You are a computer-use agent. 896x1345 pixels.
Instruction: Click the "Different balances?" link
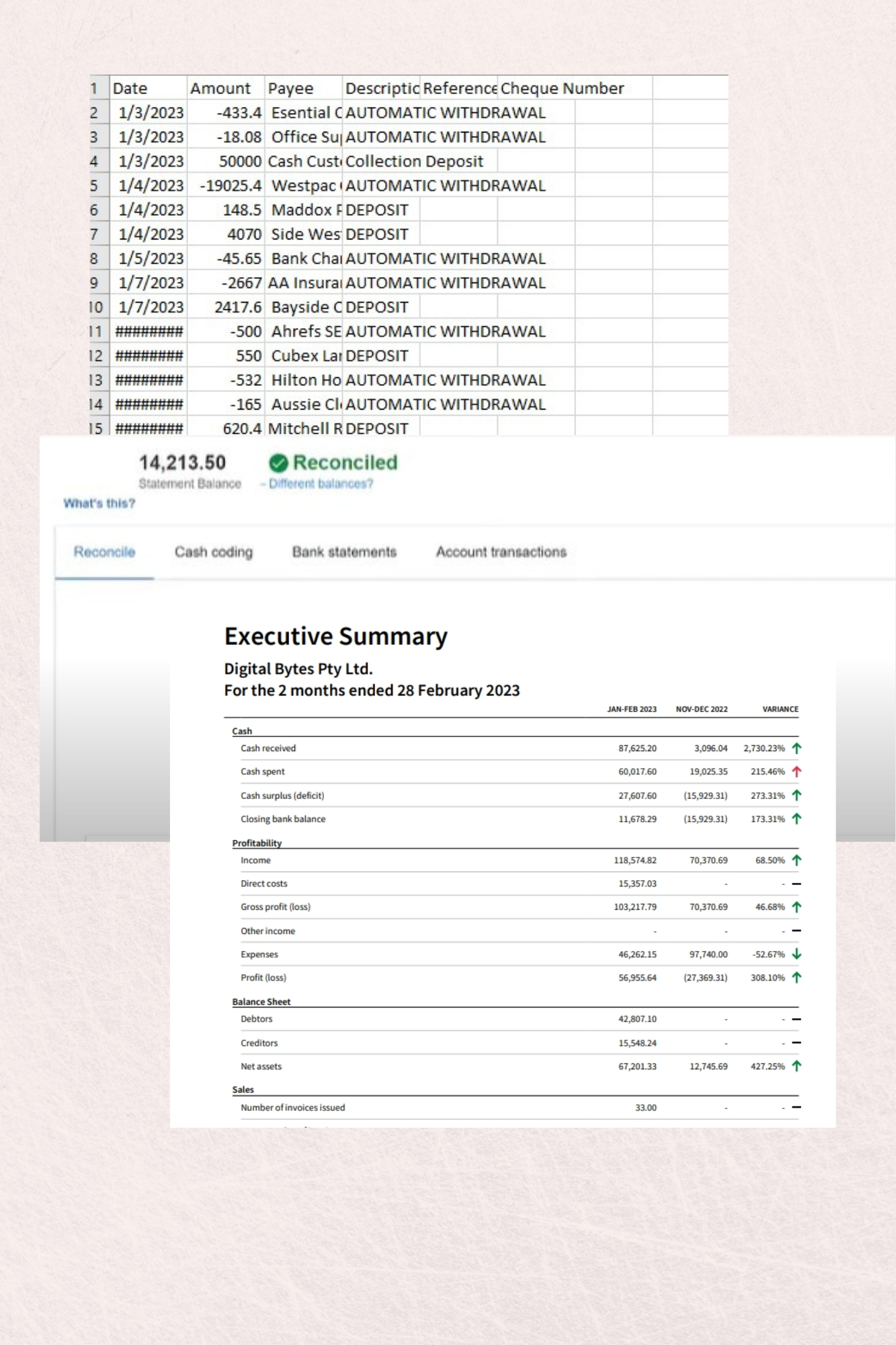(x=321, y=484)
